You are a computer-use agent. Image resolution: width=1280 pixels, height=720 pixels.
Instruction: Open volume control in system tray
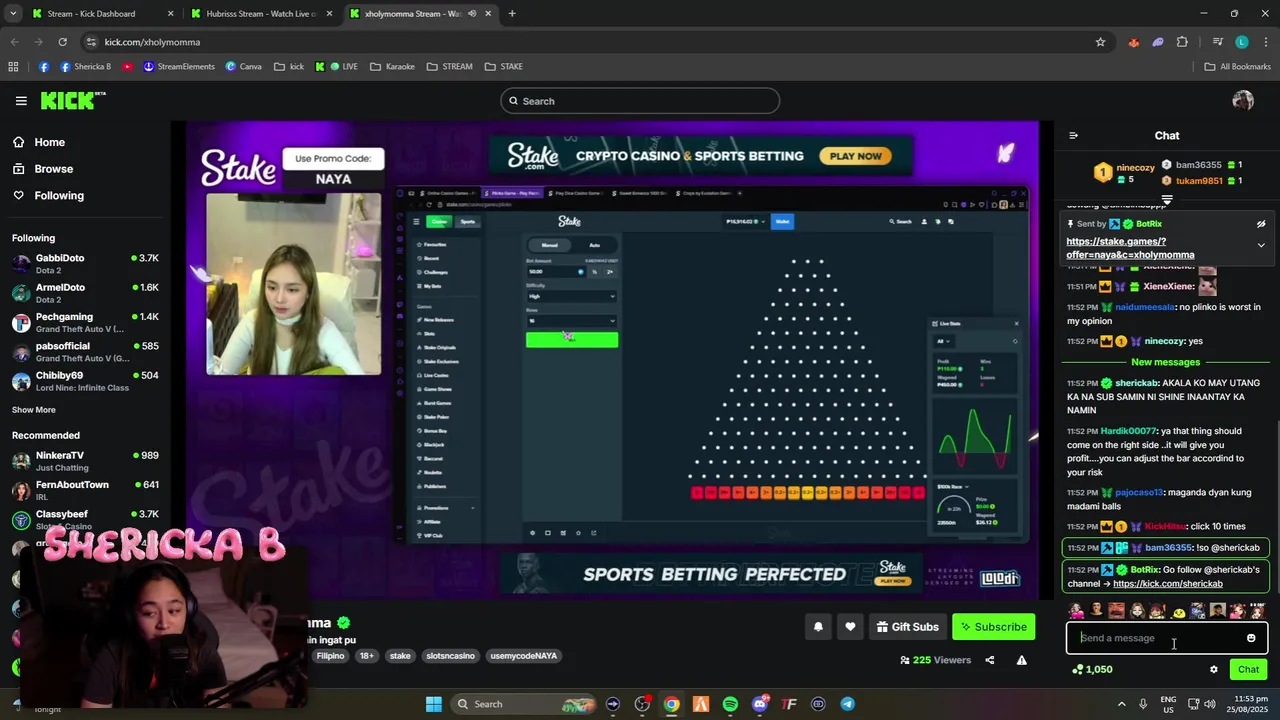1209,704
